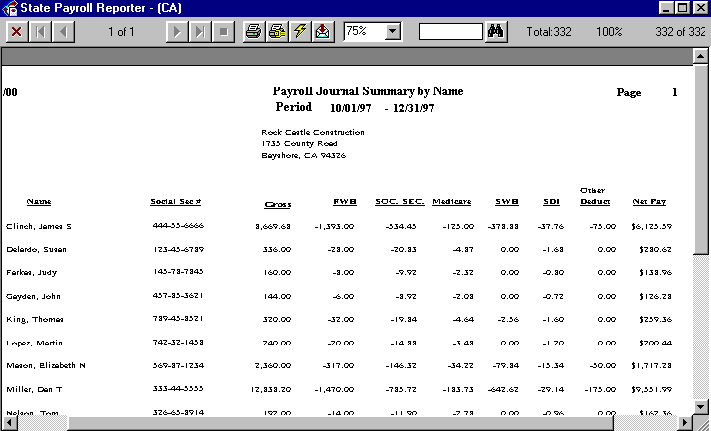Click gross amount 2,360.00
The width and height of the screenshot is (711, 431).
click(x=273, y=365)
